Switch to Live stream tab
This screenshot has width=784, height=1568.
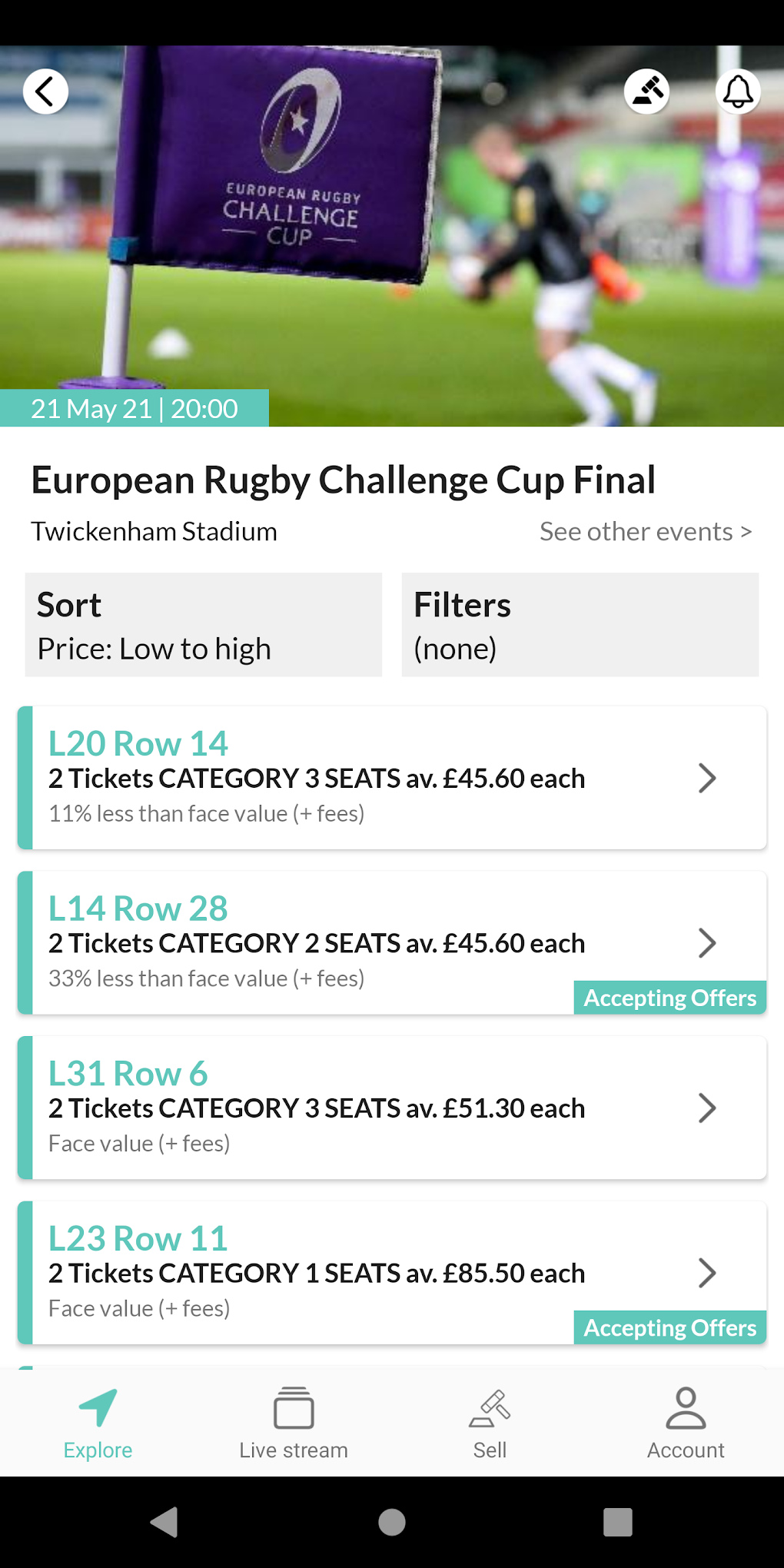294,1422
